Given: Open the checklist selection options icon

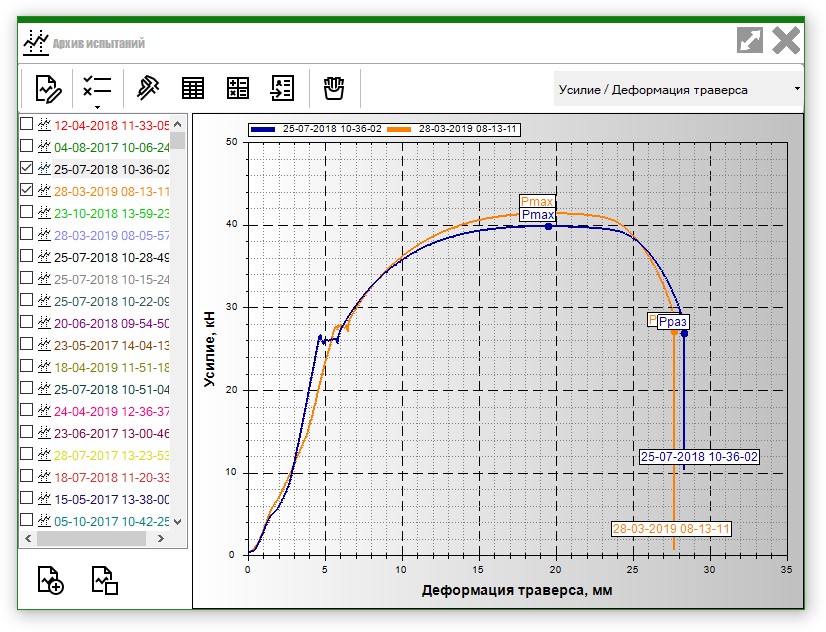Looking at the screenshot, I should point(97,87).
